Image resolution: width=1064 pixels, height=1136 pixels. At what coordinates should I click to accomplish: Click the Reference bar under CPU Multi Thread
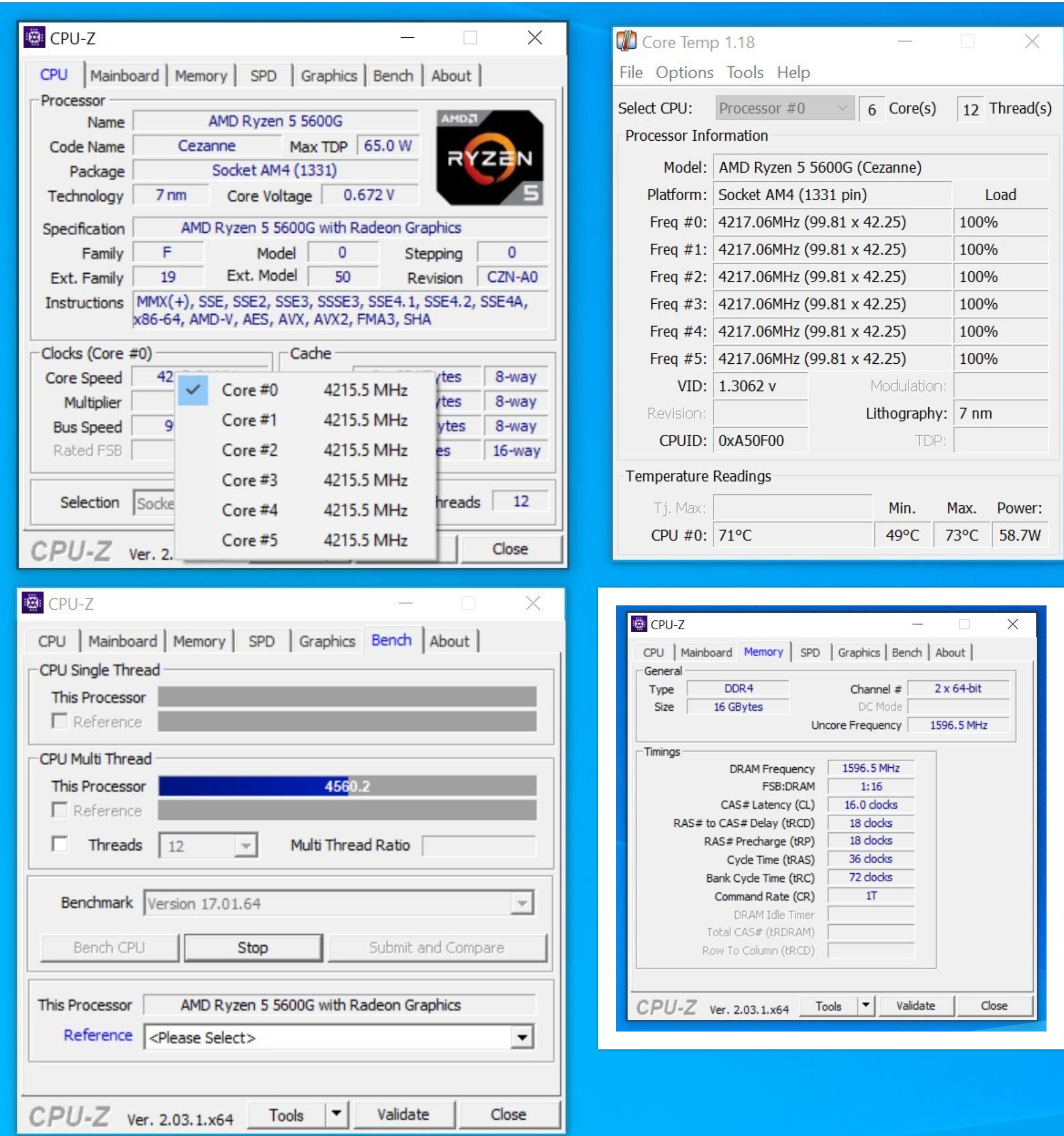[x=347, y=810]
